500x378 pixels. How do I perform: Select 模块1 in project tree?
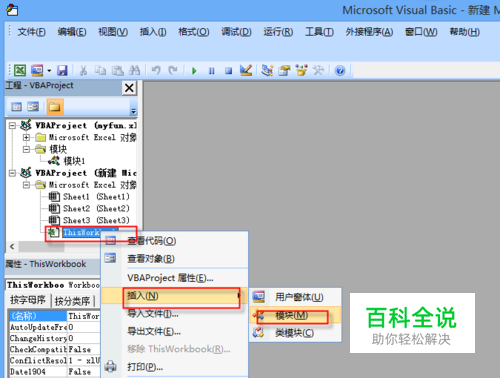point(74,161)
